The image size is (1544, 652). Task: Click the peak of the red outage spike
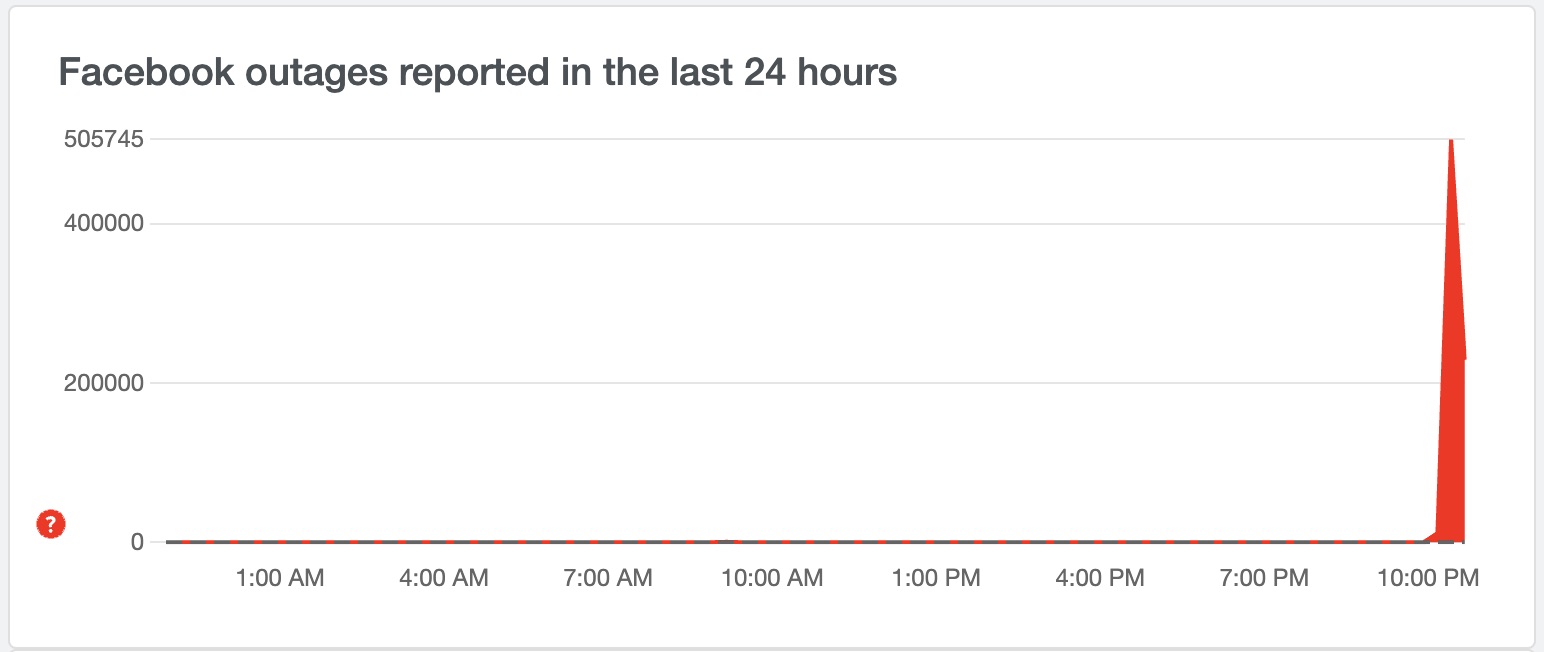1451,142
